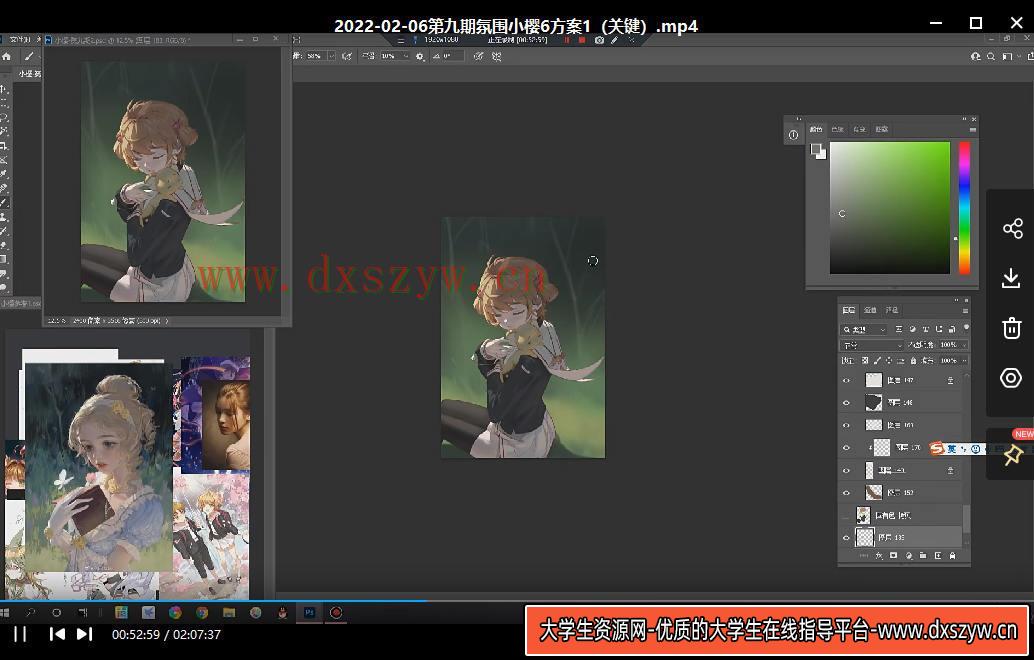This screenshot has width=1034, height=660.
Task: Click the foreground/background color swatch in Color panel
Action: click(x=818, y=151)
